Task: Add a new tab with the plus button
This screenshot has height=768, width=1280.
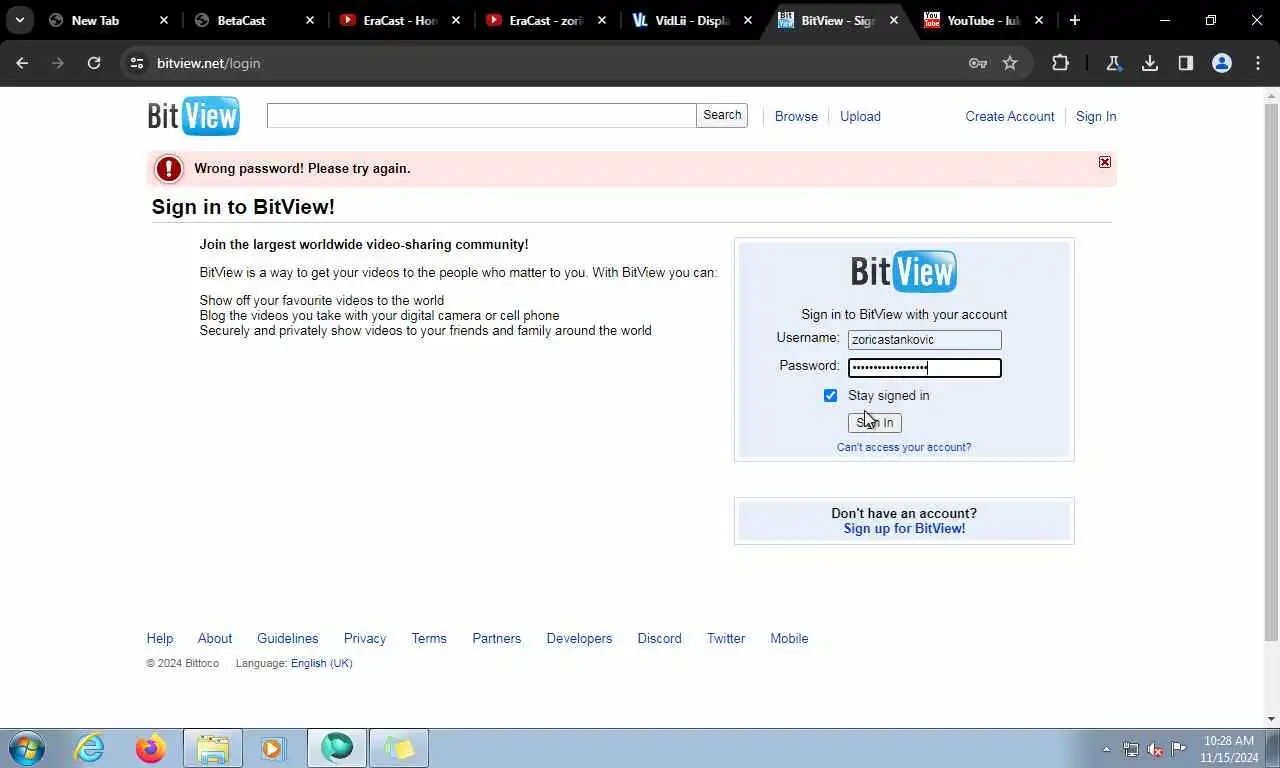Action: [1074, 20]
